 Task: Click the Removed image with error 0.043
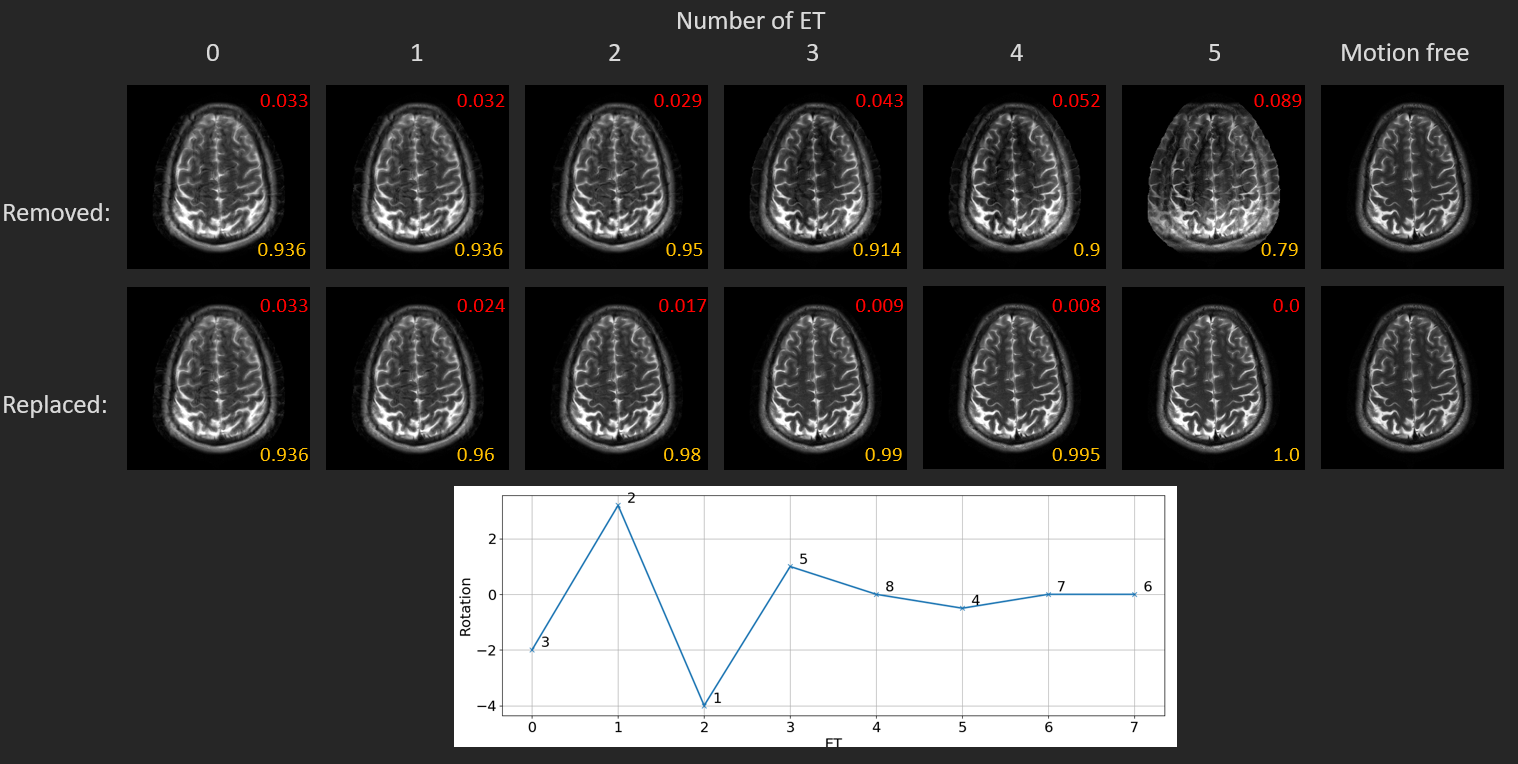(x=815, y=177)
